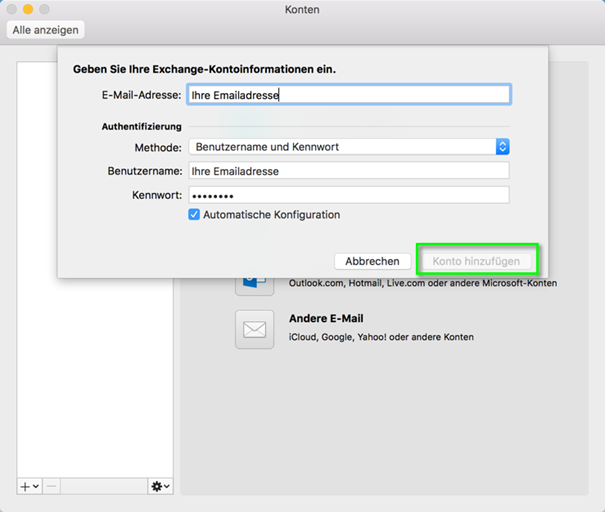Select the Kennwort password field
This screenshot has height=512, width=605.
349,195
